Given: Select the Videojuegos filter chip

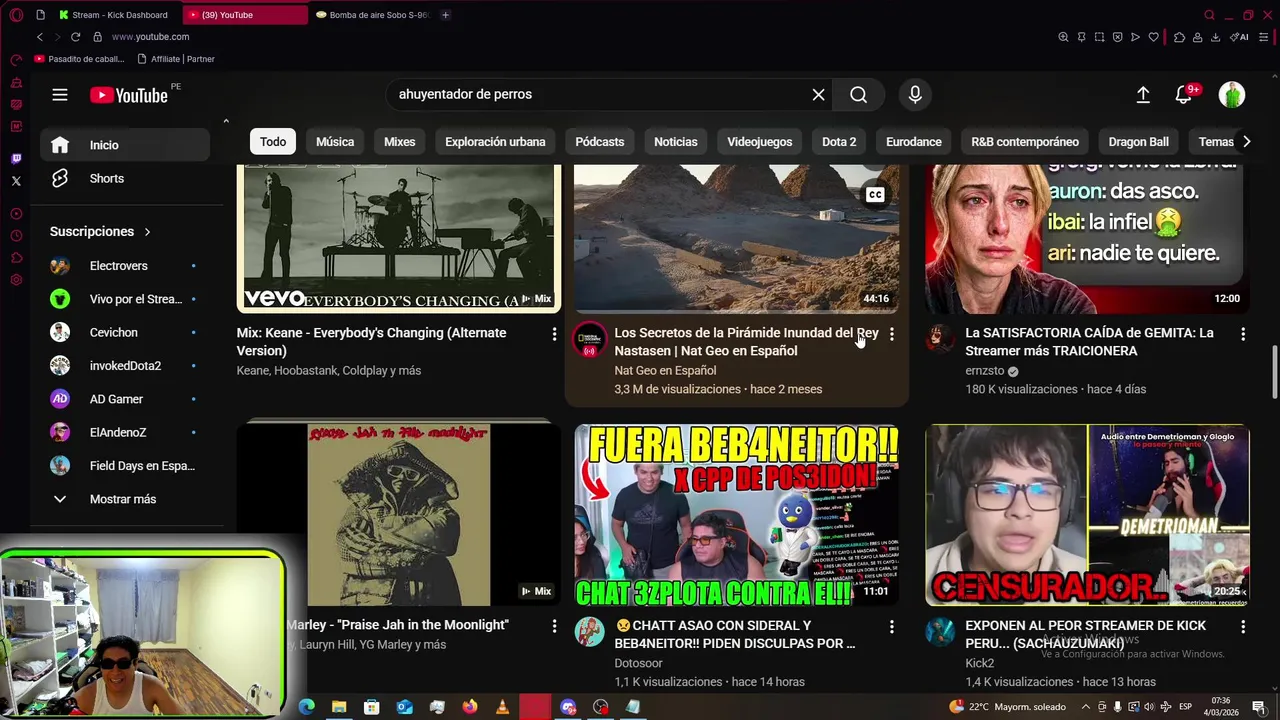Looking at the screenshot, I should coord(760,142).
